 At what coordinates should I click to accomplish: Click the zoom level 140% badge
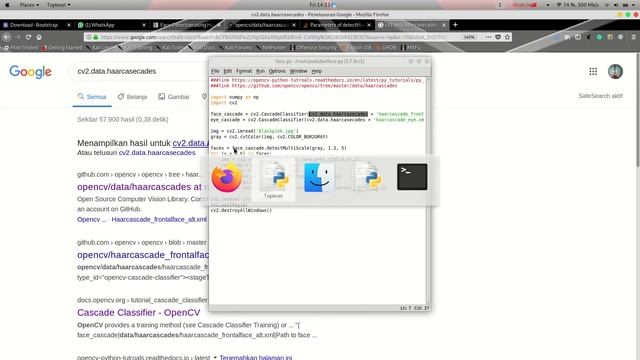pos(469,37)
